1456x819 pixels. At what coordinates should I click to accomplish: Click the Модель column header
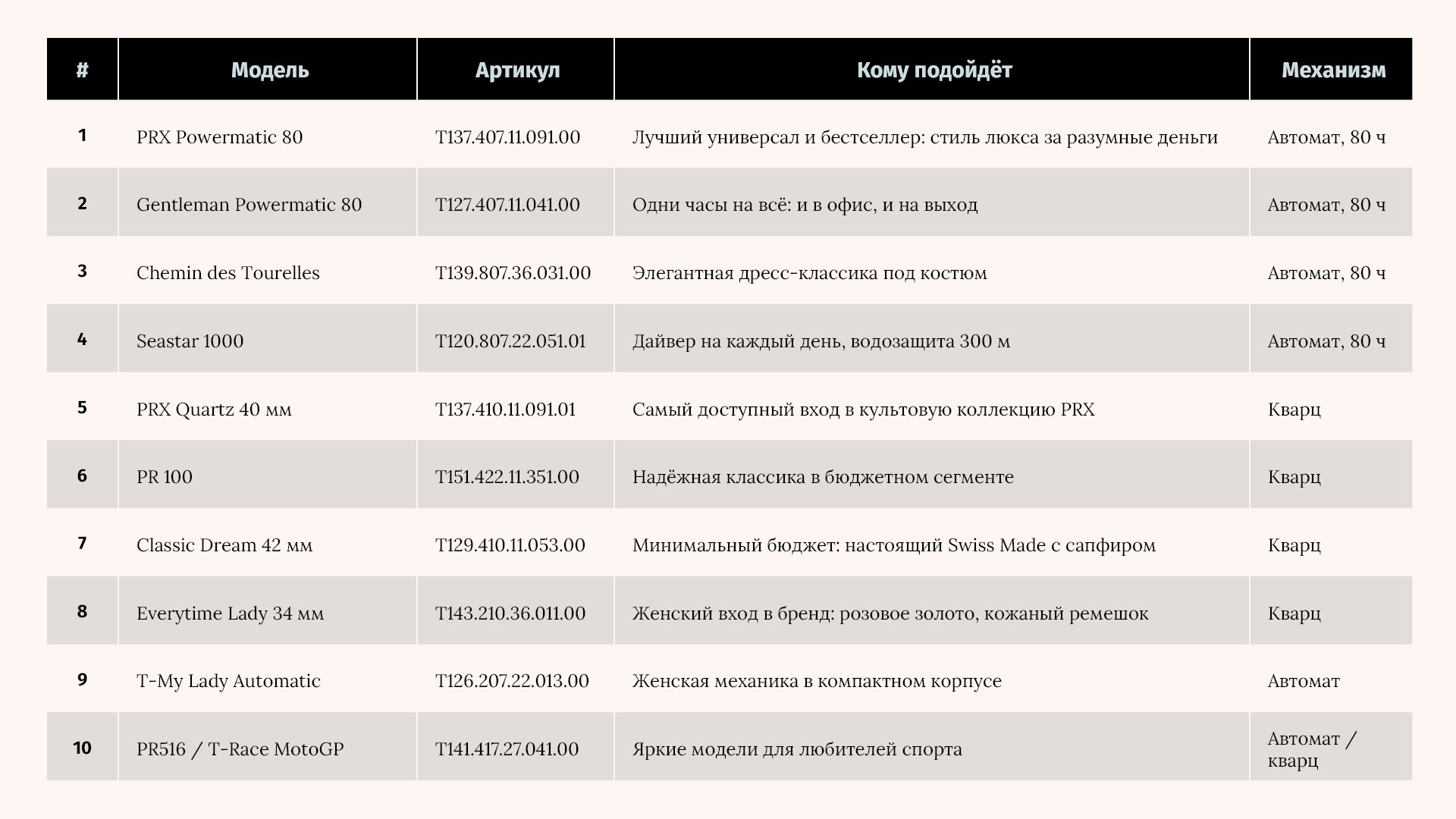(x=268, y=69)
